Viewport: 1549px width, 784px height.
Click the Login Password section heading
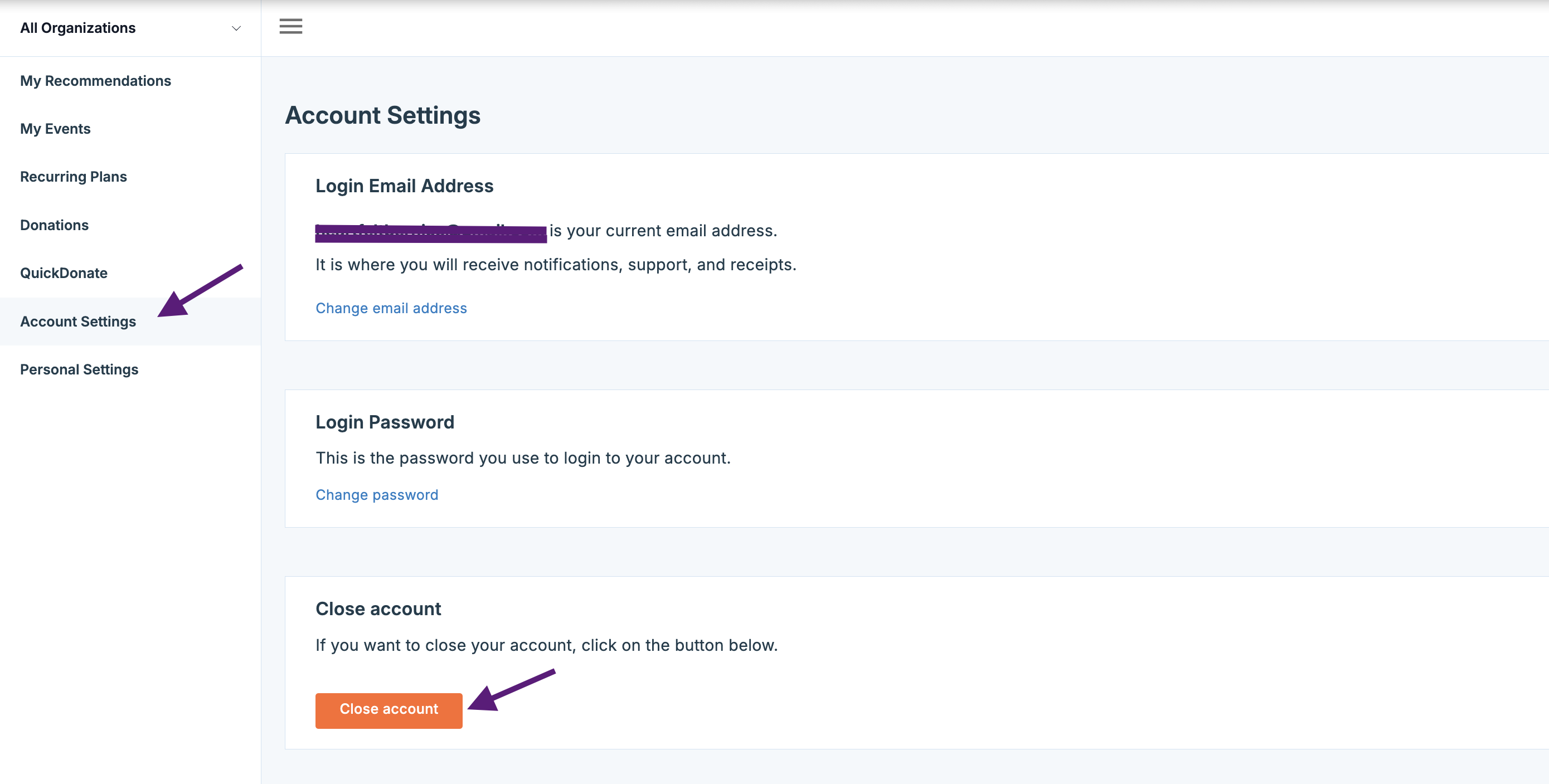click(384, 422)
